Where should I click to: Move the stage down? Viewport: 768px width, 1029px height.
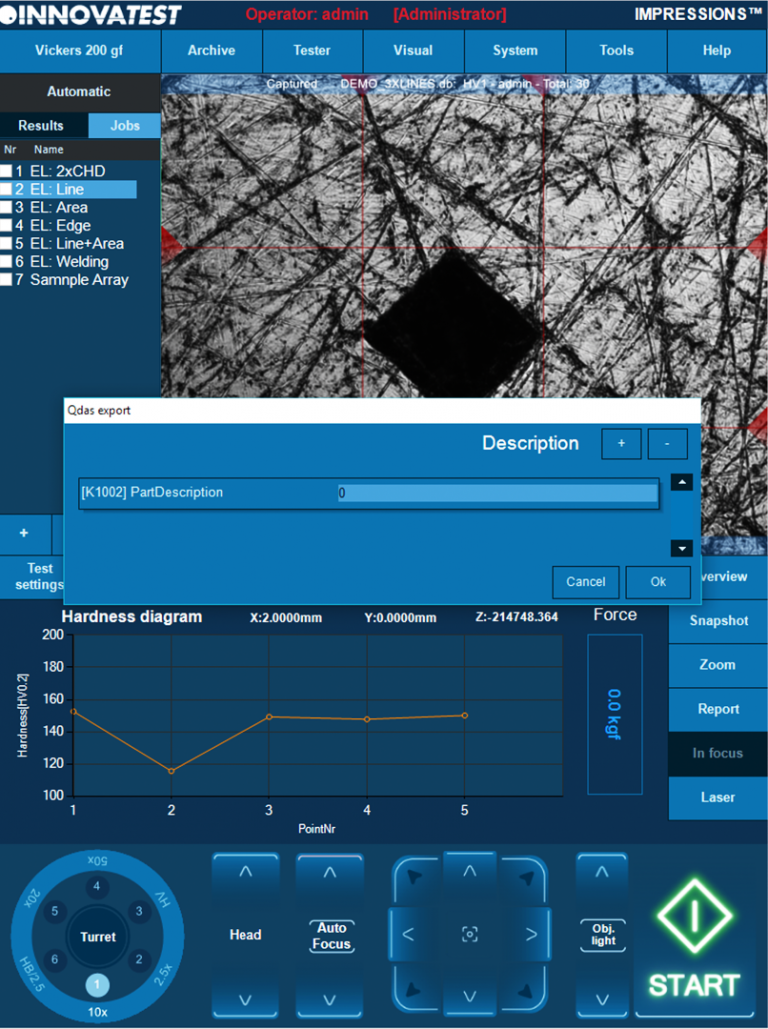tap(470, 996)
